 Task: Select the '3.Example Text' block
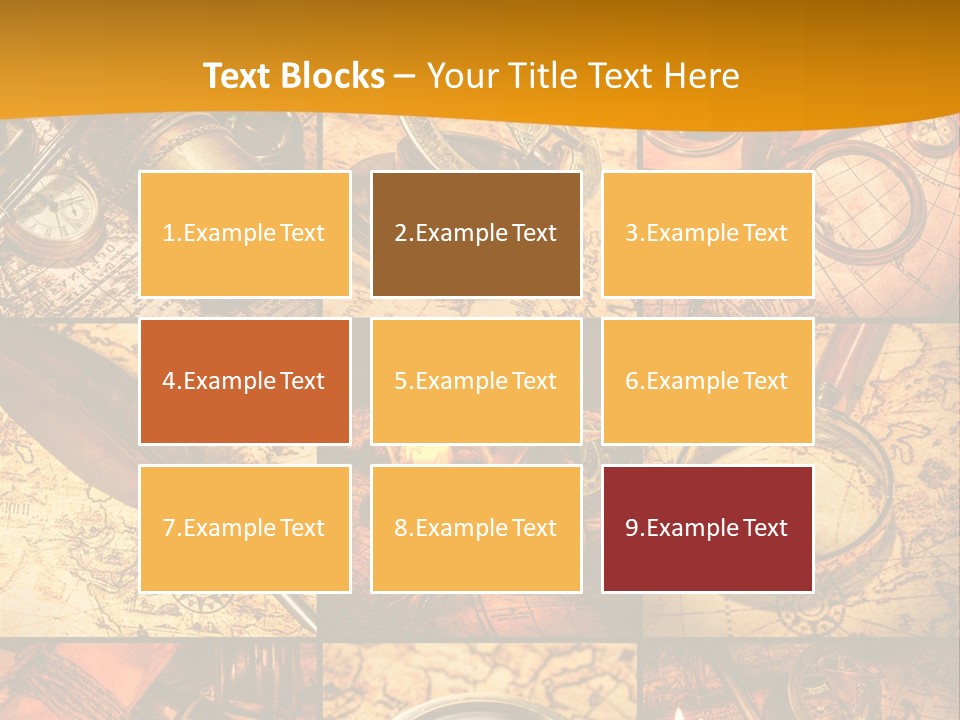pos(708,234)
